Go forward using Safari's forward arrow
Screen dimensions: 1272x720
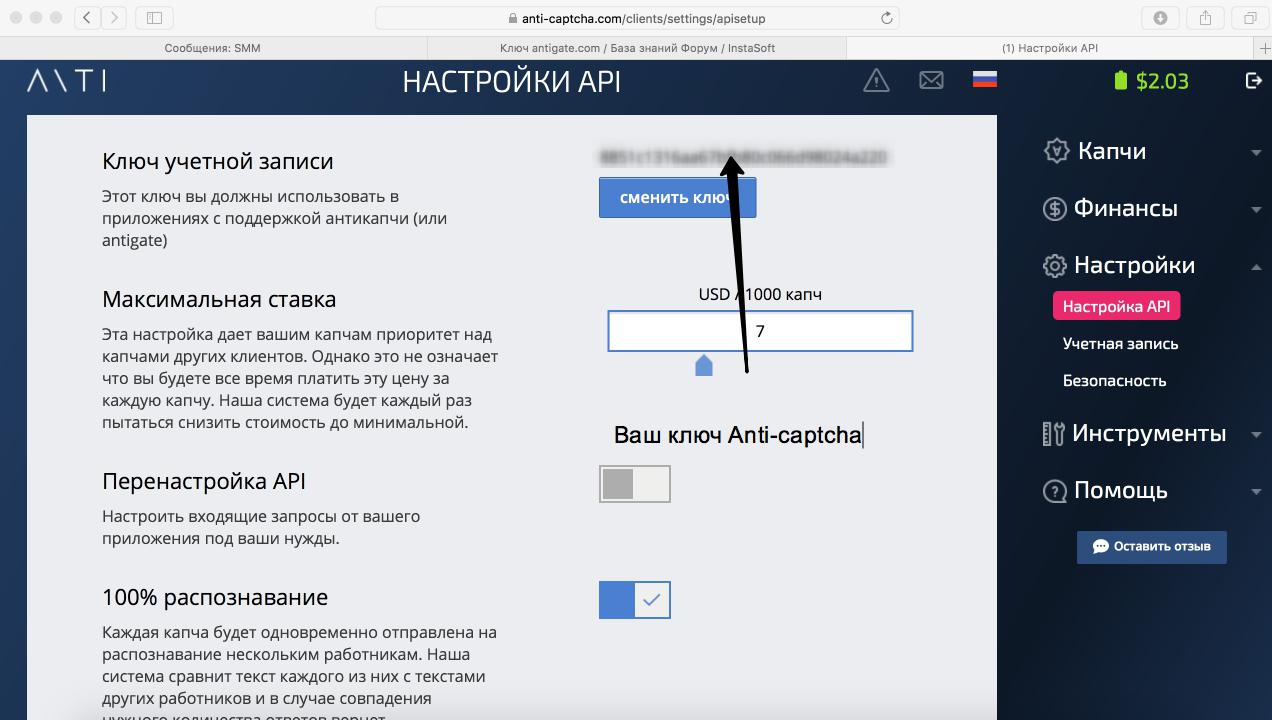tap(113, 17)
